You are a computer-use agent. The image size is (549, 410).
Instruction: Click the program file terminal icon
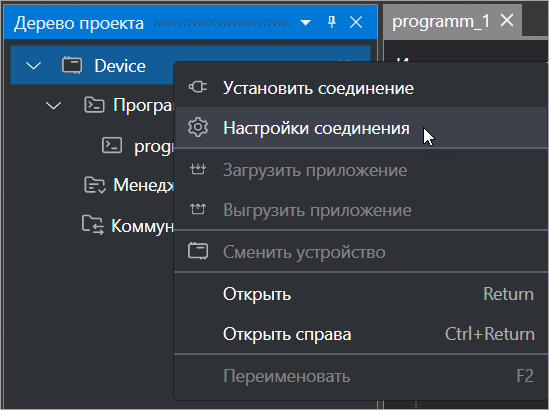[112, 145]
